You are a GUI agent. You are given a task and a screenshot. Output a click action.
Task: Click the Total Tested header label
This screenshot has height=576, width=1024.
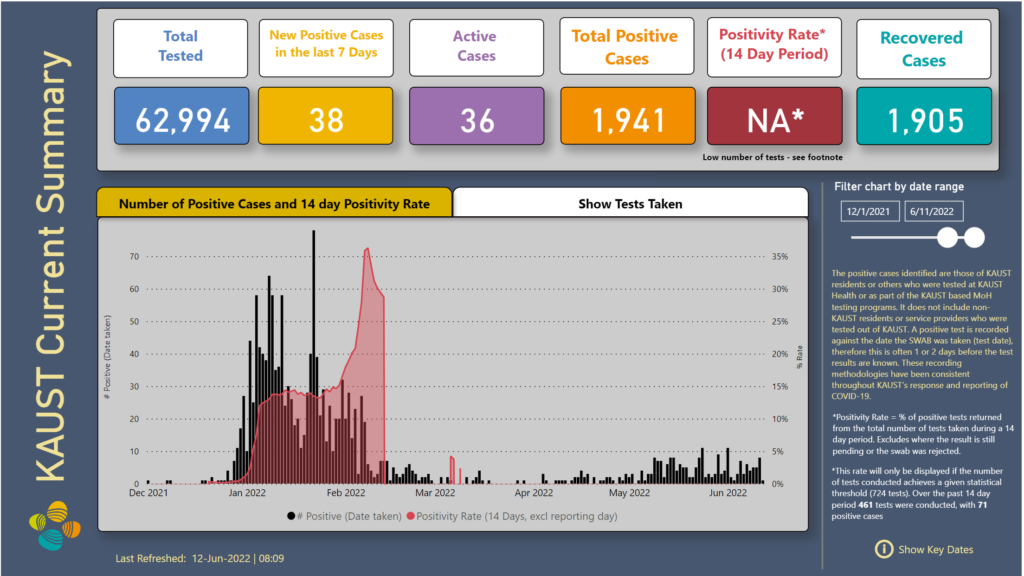pyautogui.click(x=180, y=46)
